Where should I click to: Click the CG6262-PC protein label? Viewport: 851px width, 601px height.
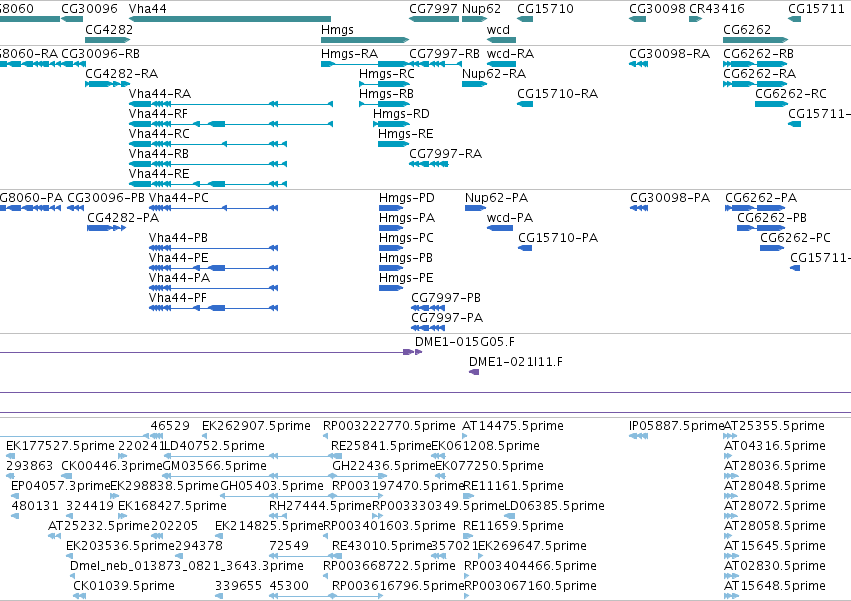[x=795, y=238]
